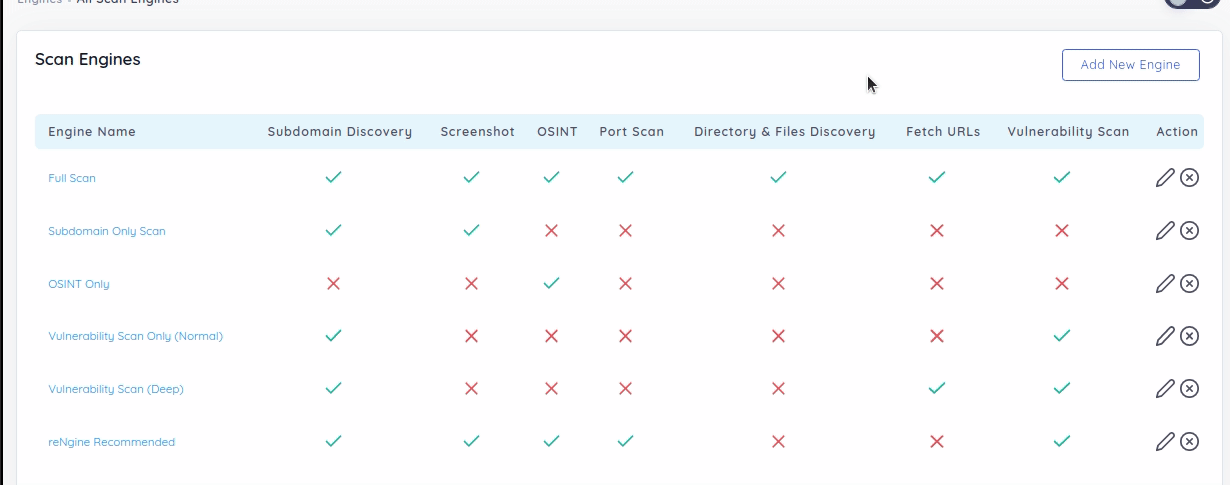1230x485 pixels.
Task: Click OSINT Only row OSINT checkmark
Action: (551, 284)
